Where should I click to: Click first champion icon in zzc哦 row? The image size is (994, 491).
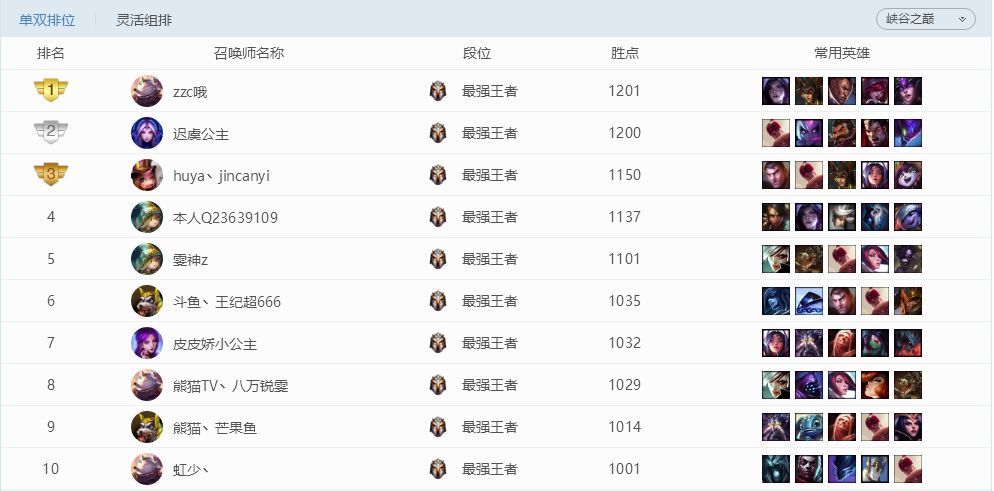click(x=776, y=91)
